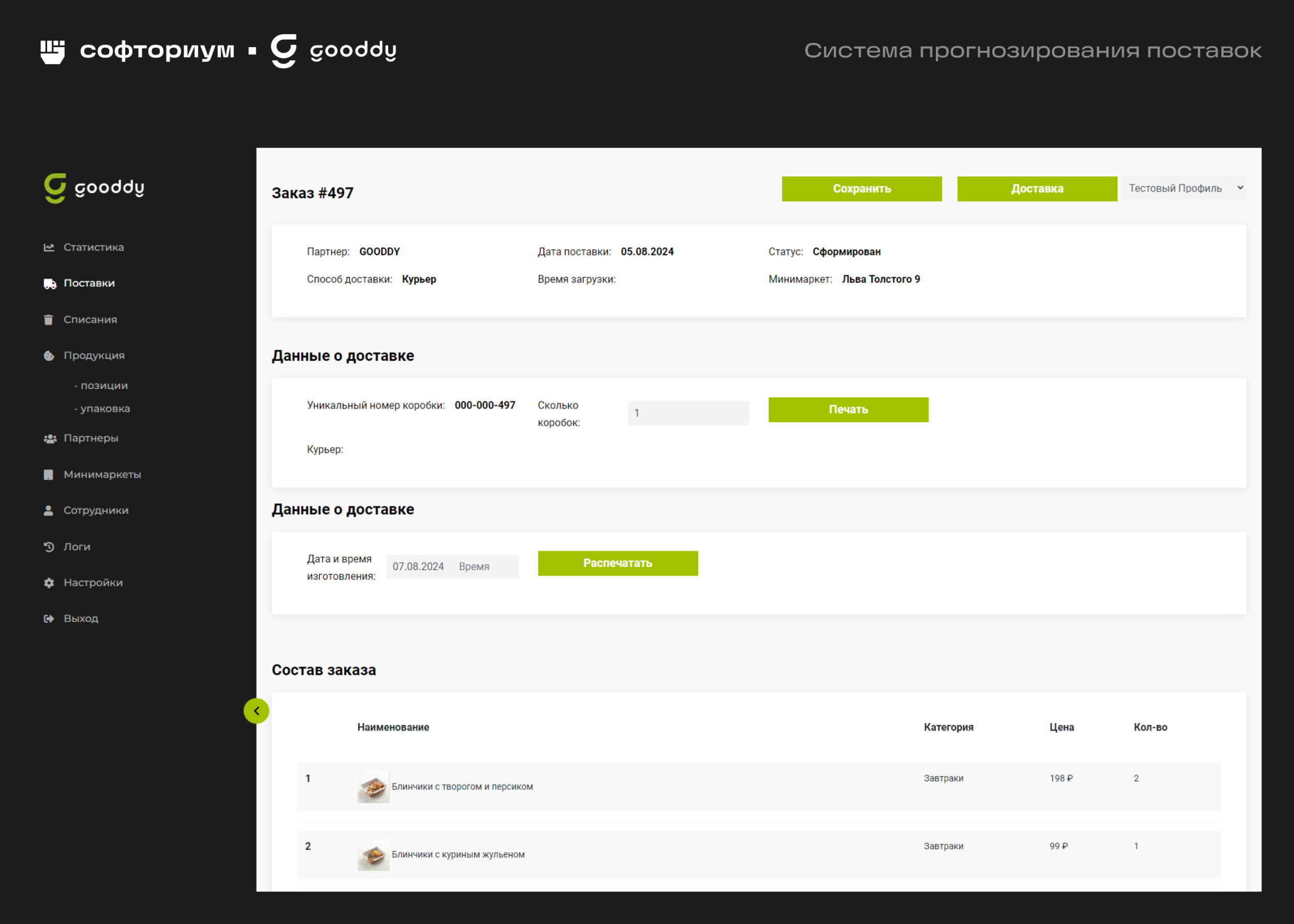Click the Statistics chart icon in sidebar

click(x=49, y=247)
